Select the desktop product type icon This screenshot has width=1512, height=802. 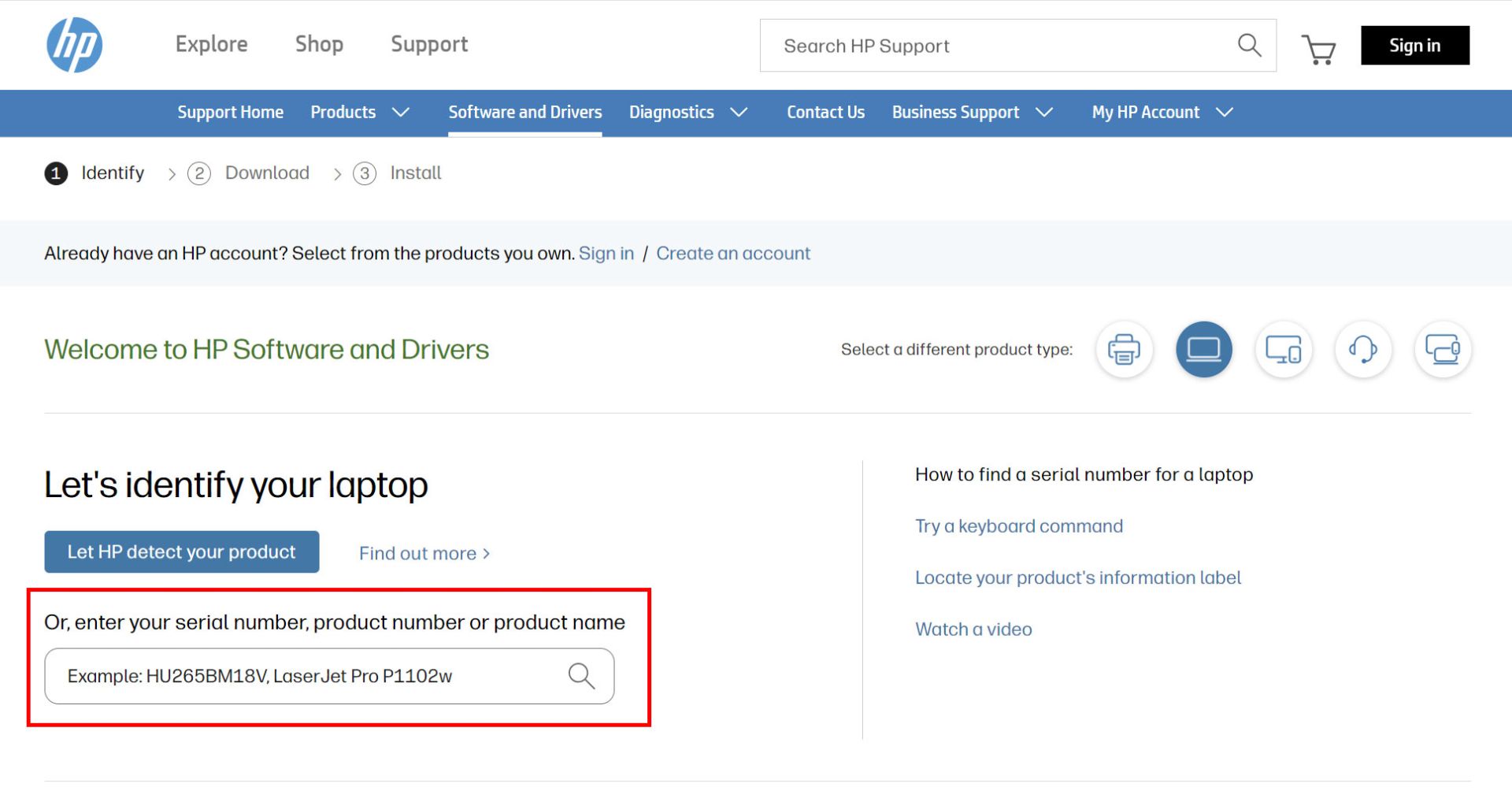(x=1283, y=349)
